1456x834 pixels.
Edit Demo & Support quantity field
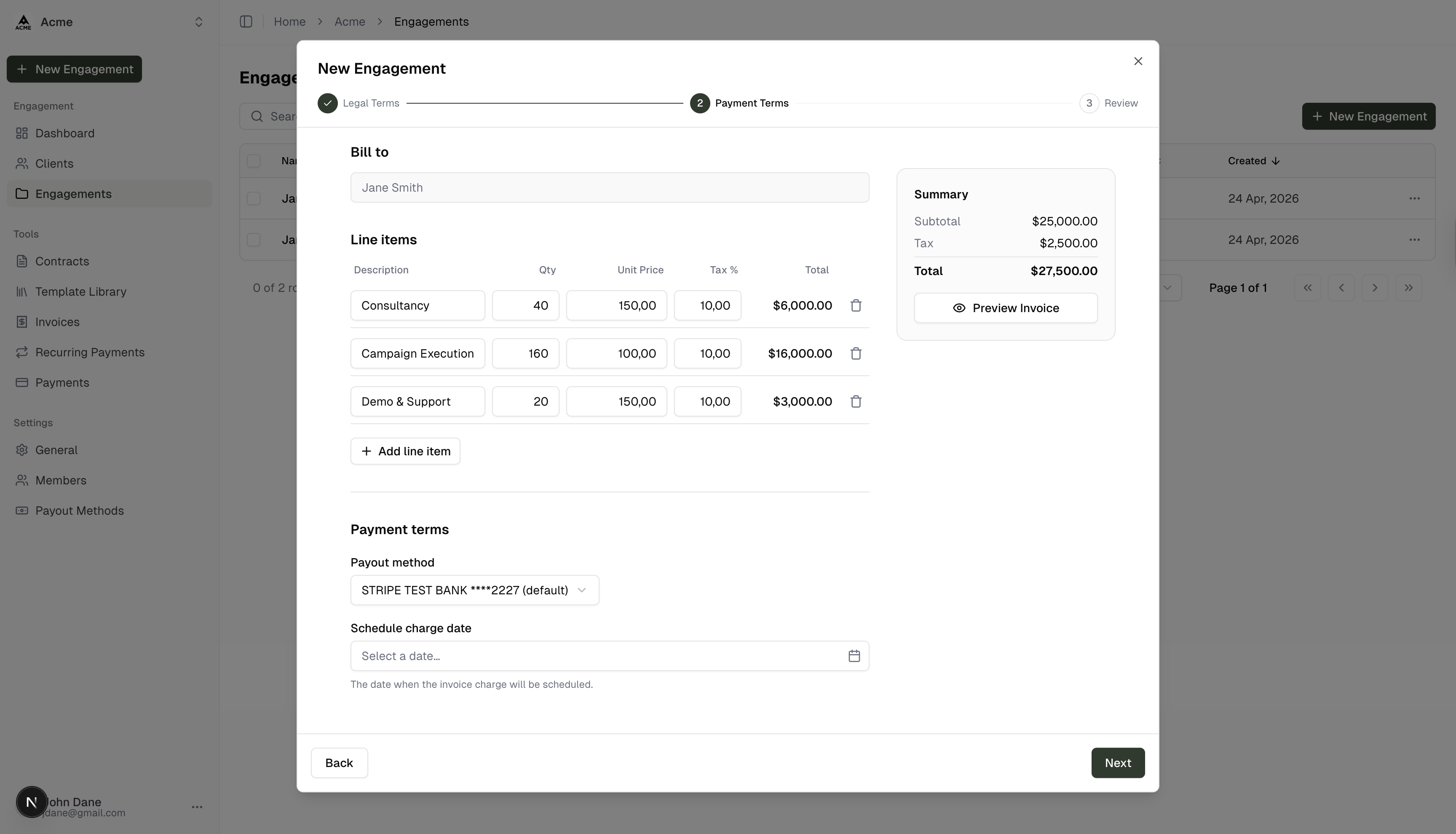[525, 401]
